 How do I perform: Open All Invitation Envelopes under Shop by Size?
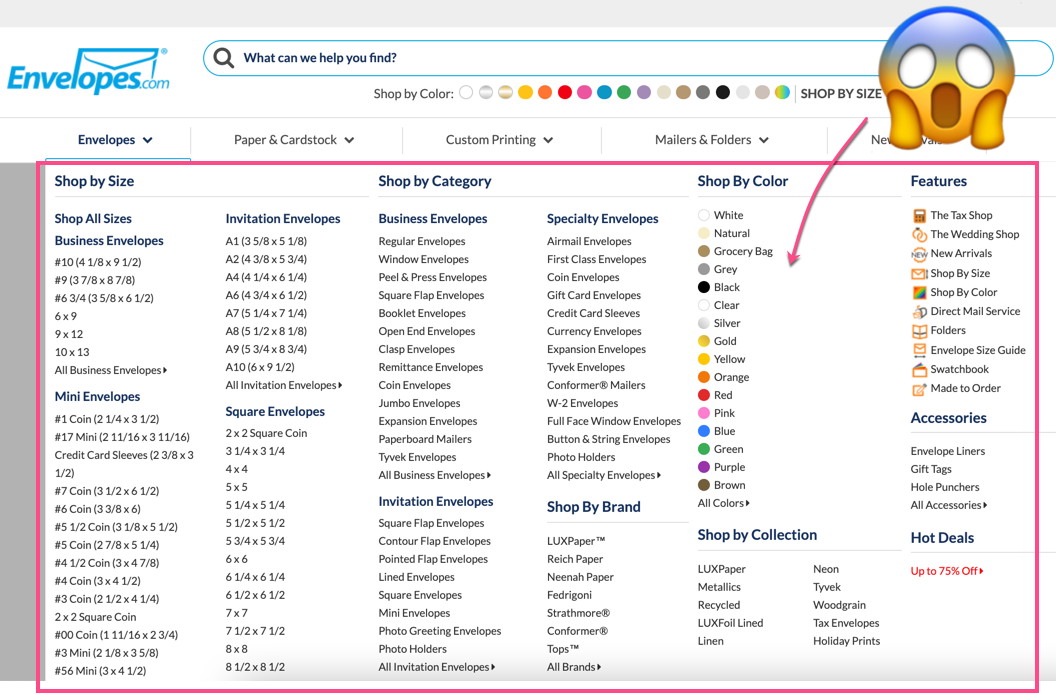click(284, 385)
